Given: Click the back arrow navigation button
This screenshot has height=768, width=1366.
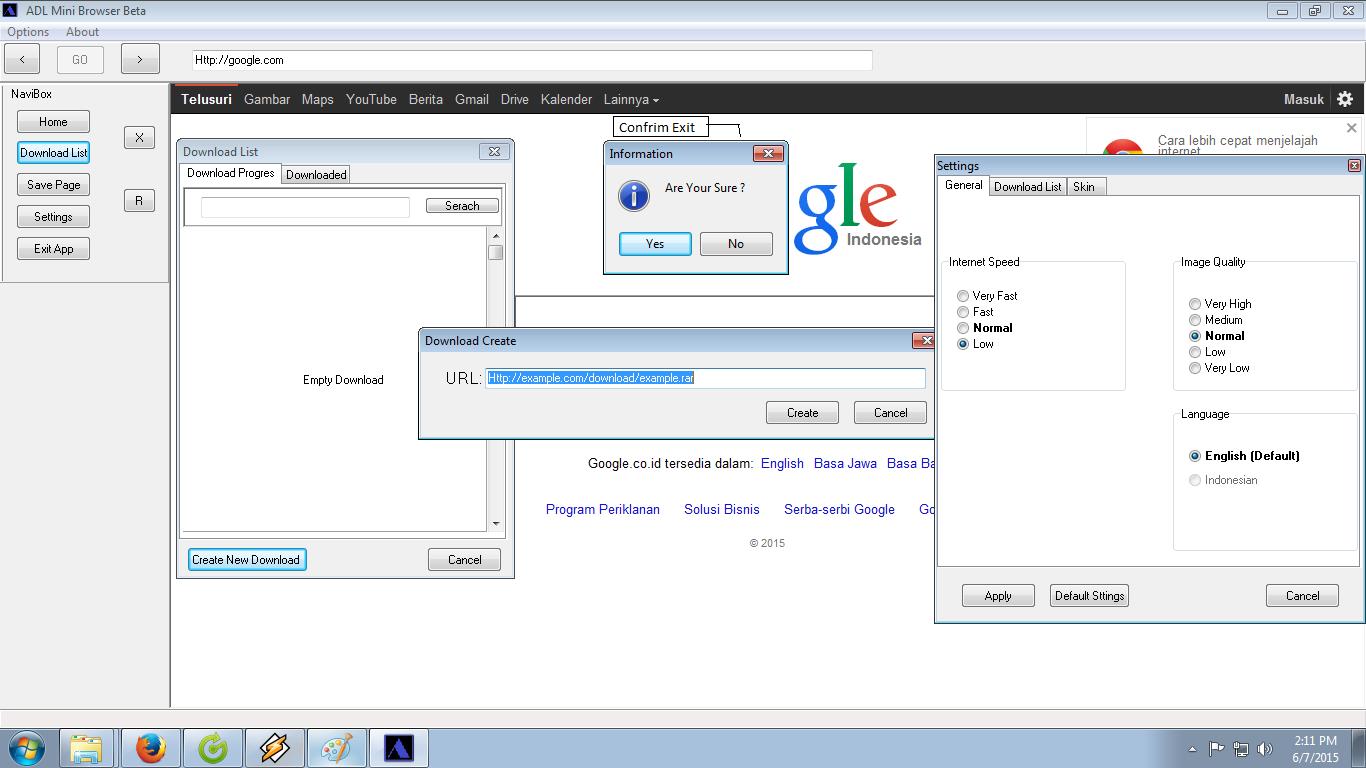Looking at the screenshot, I should coord(22,59).
